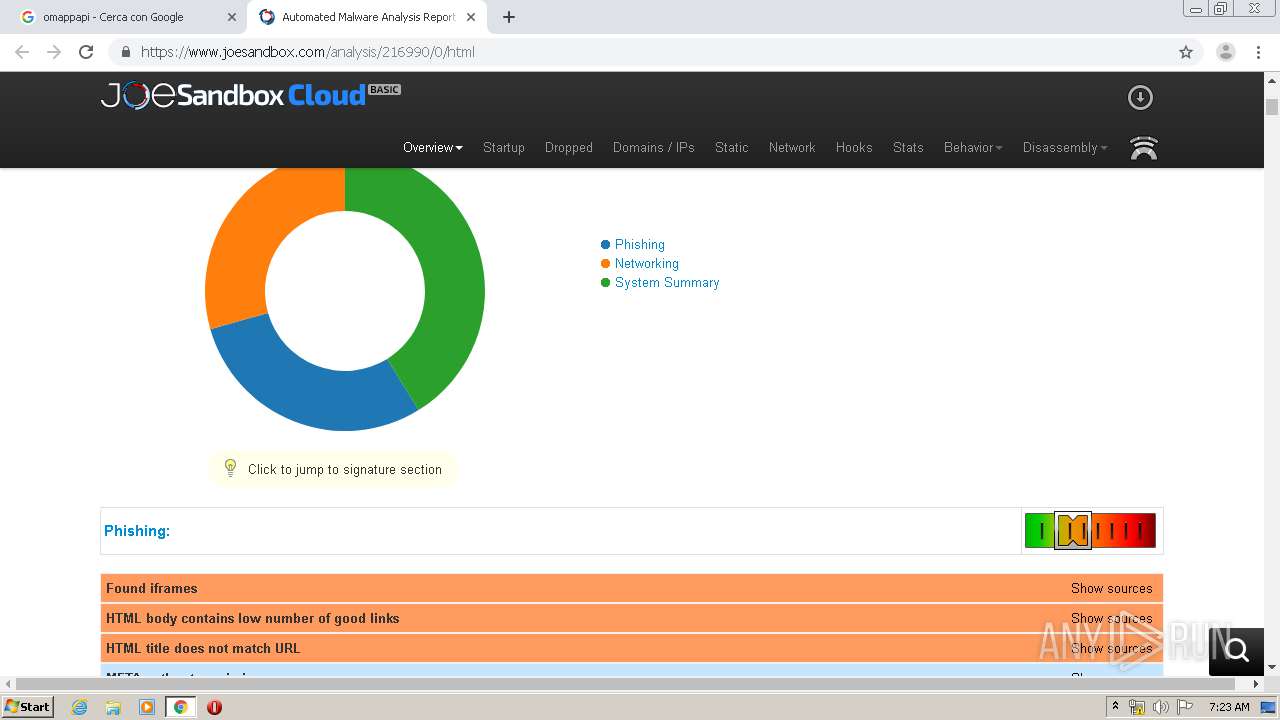The height and width of the screenshot is (720, 1280).
Task: Reload the page
Action: click(86, 52)
